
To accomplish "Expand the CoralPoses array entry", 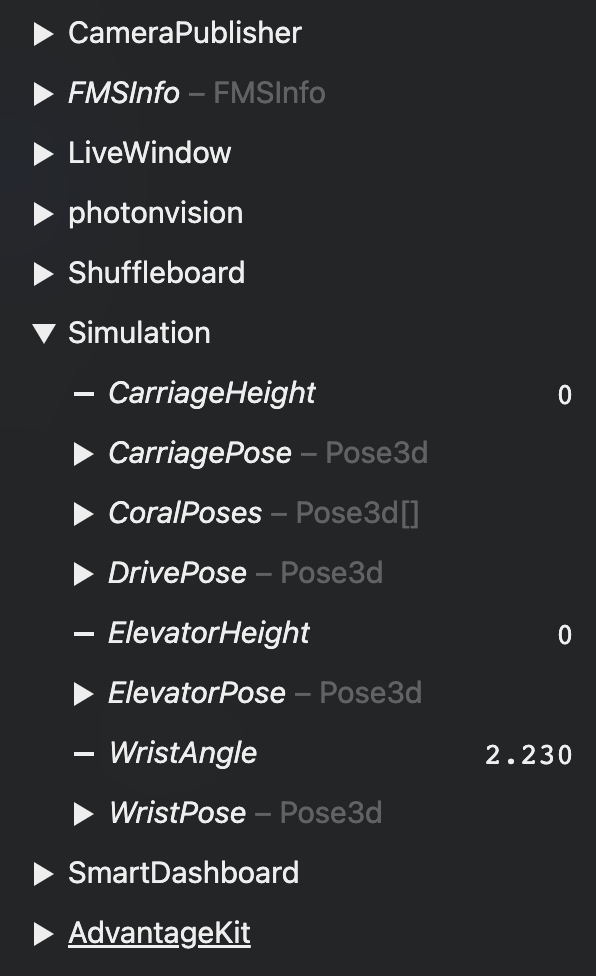I will pyautogui.click(x=83, y=514).
